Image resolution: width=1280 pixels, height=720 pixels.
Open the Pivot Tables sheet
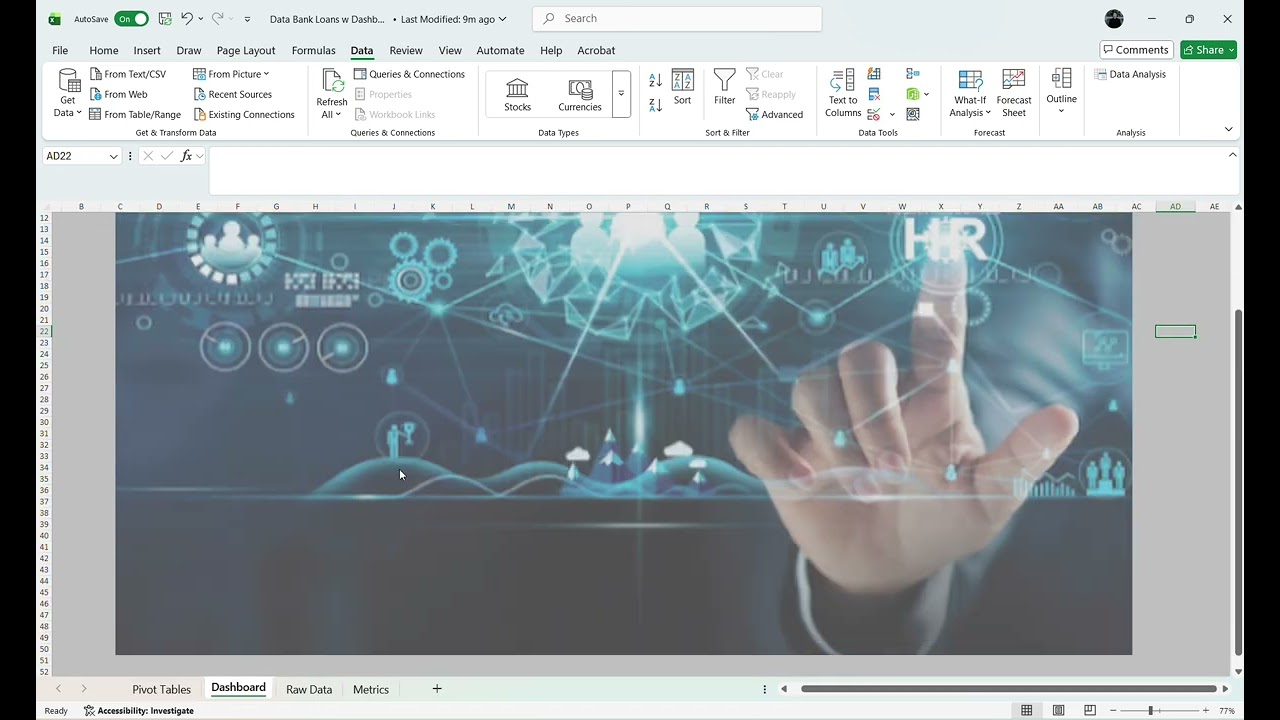coord(161,689)
